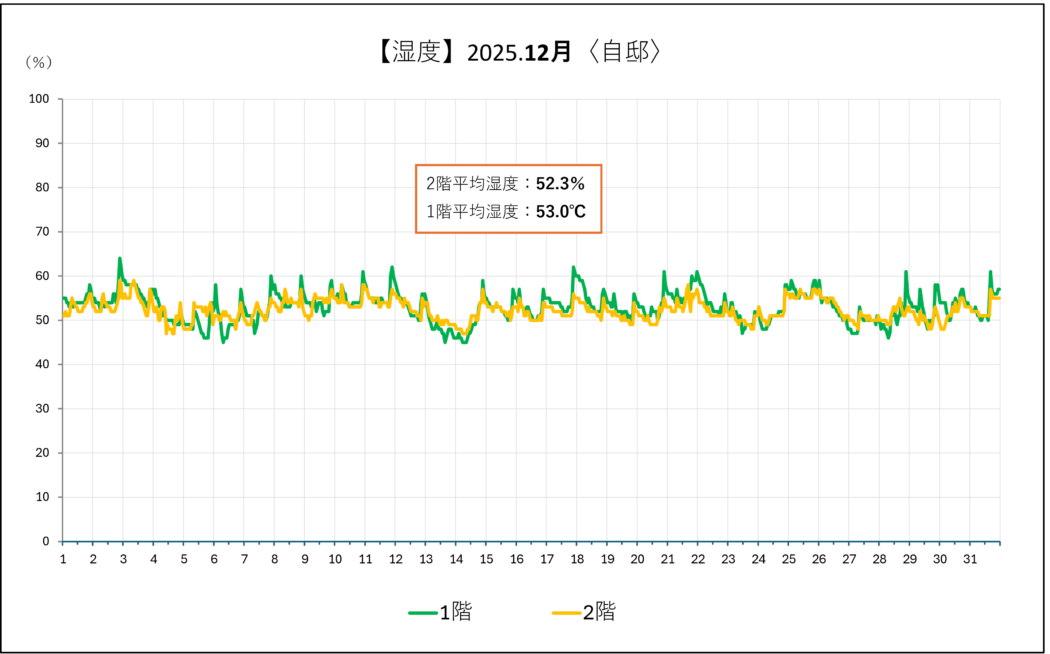
Task: Click day 15 on the horizontal axis
Action: 486,559
